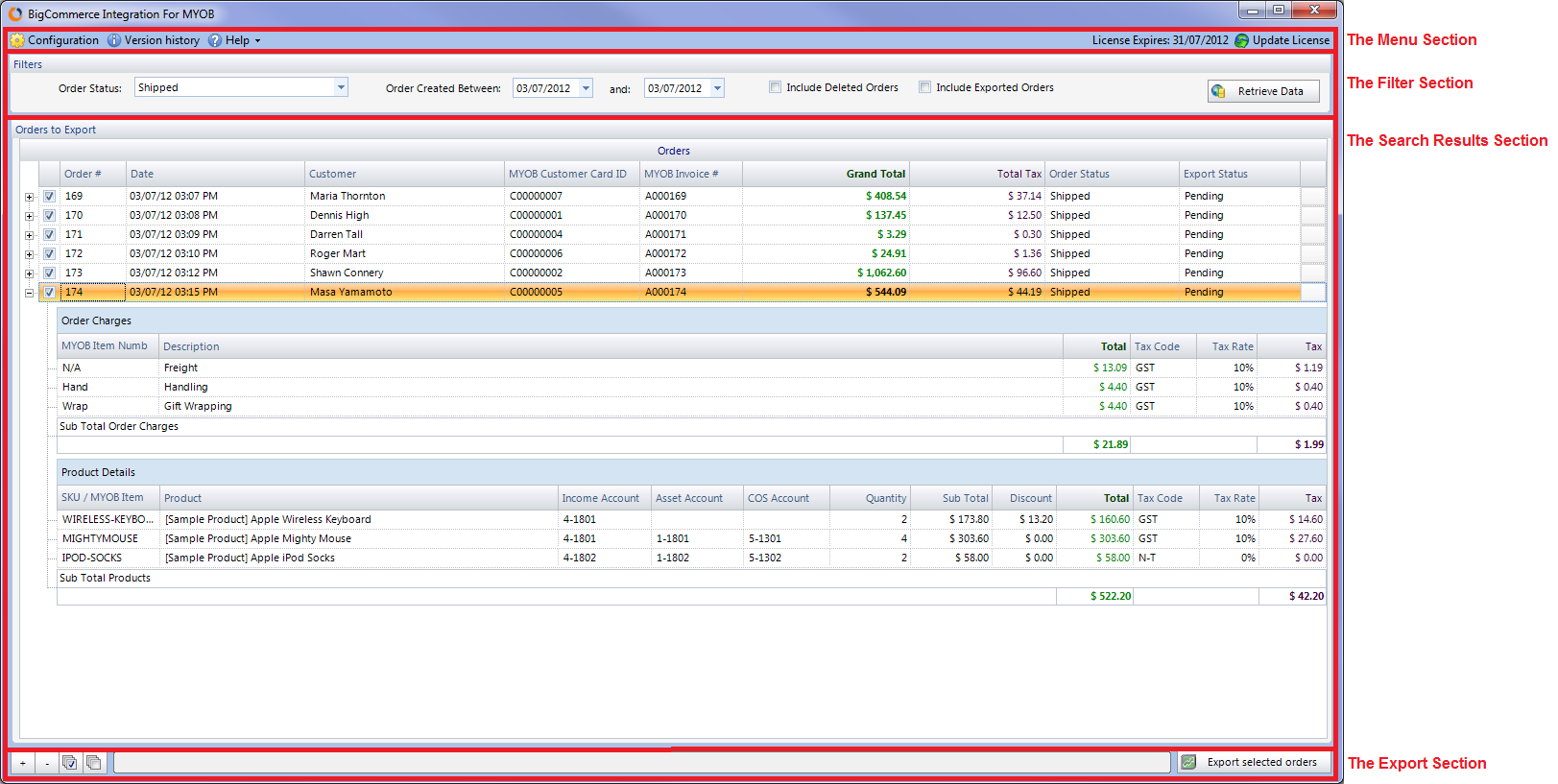Click the Retrieve Data button icon
The height and width of the screenshot is (784, 1558).
(1218, 91)
